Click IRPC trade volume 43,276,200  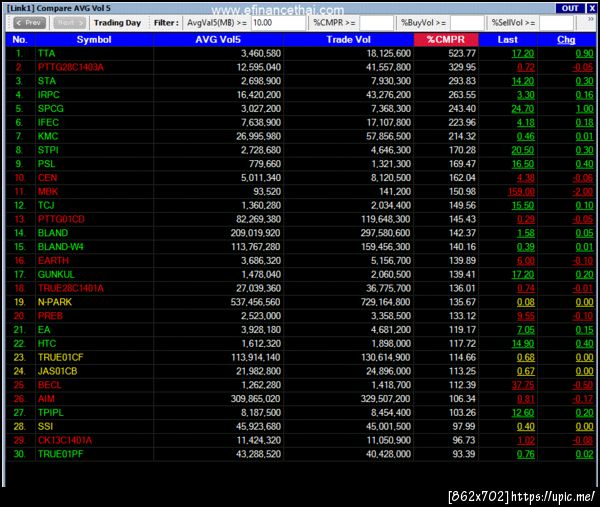388,95
